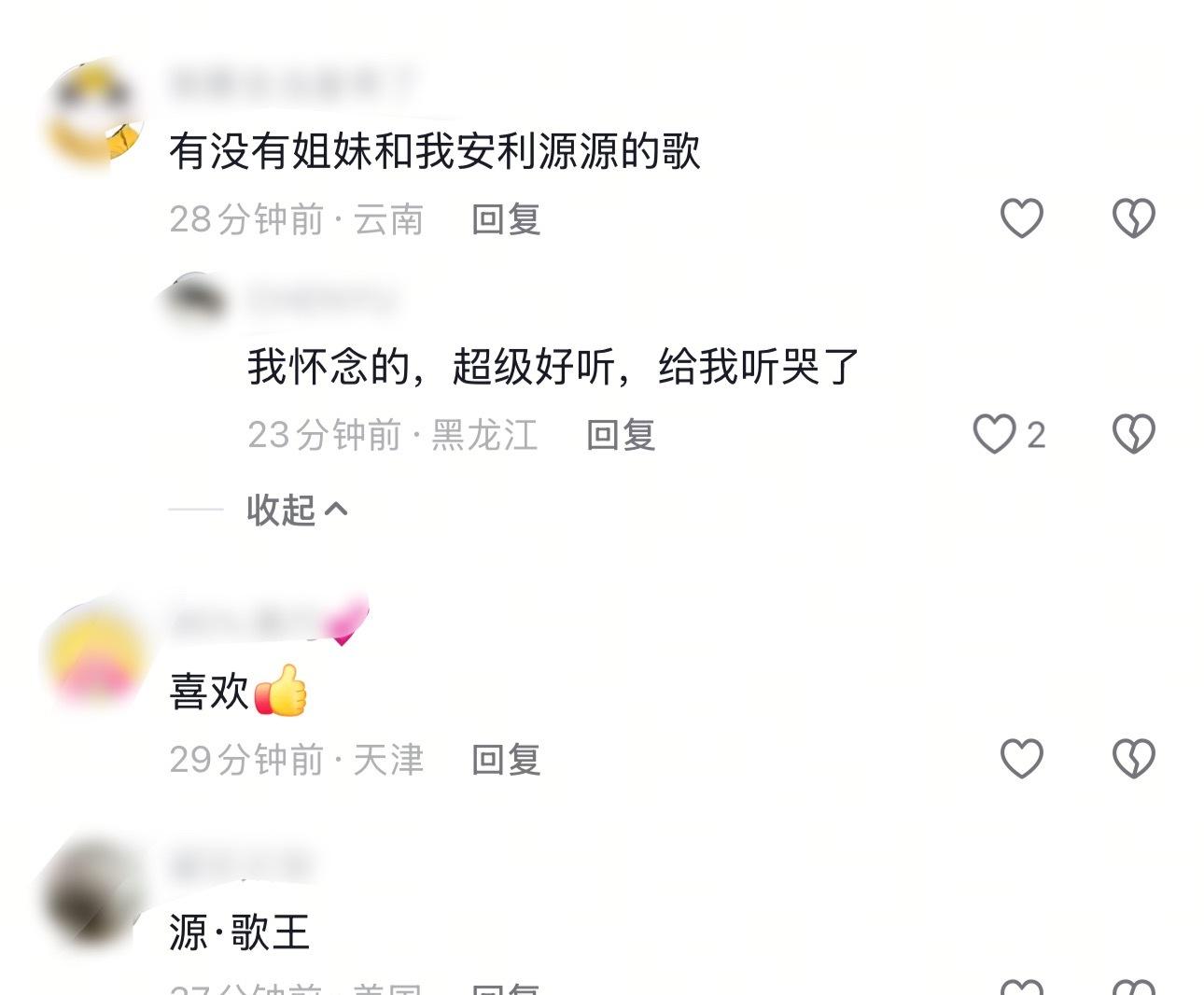Open dark avatar of 源·歌王 commenter
Screen dimensions: 1204x995
(x=92, y=894)
